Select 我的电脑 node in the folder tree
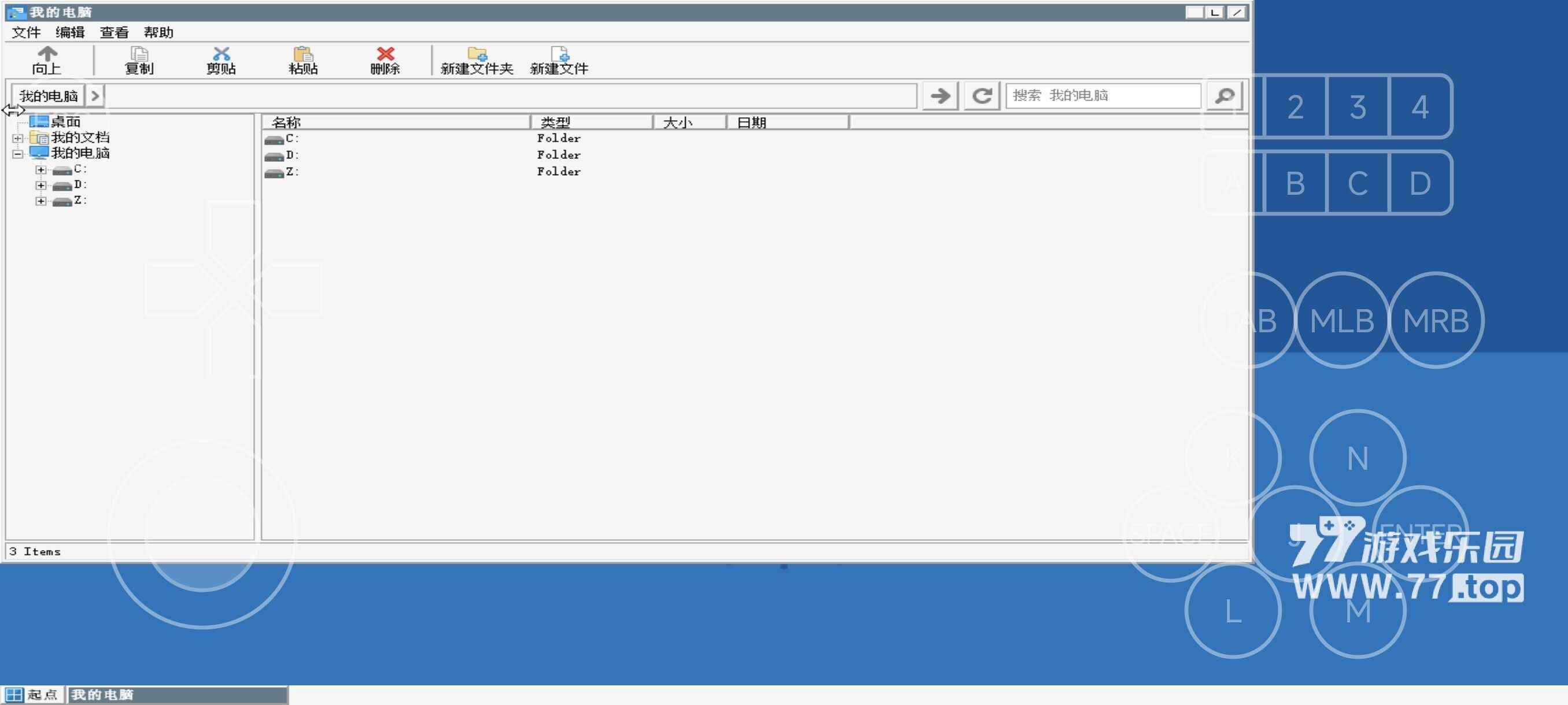1568x705 pixels. click(x=80, y=153)
